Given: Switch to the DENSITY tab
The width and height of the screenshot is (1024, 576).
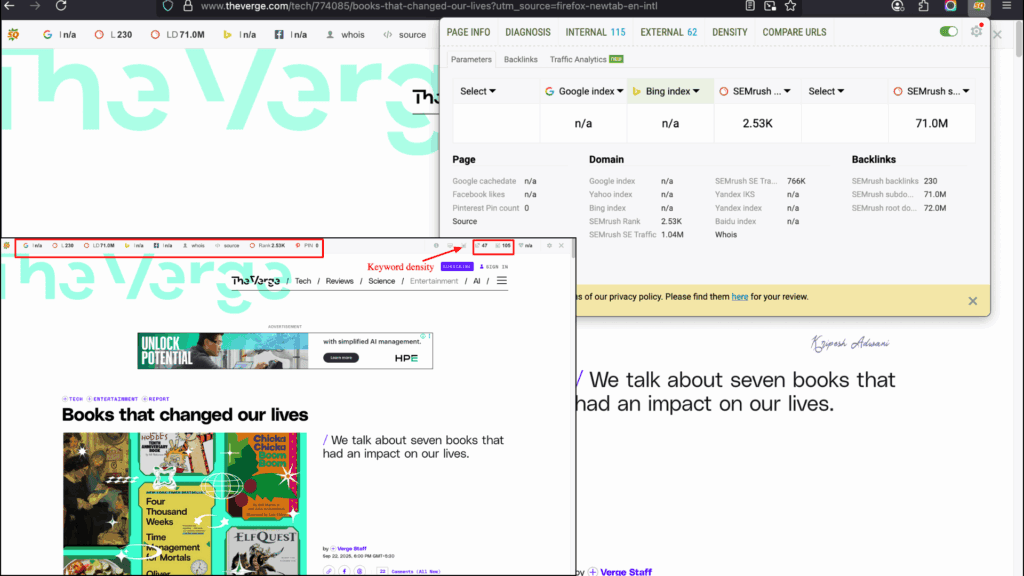Looking at the screenshot, I should [729, 31].
